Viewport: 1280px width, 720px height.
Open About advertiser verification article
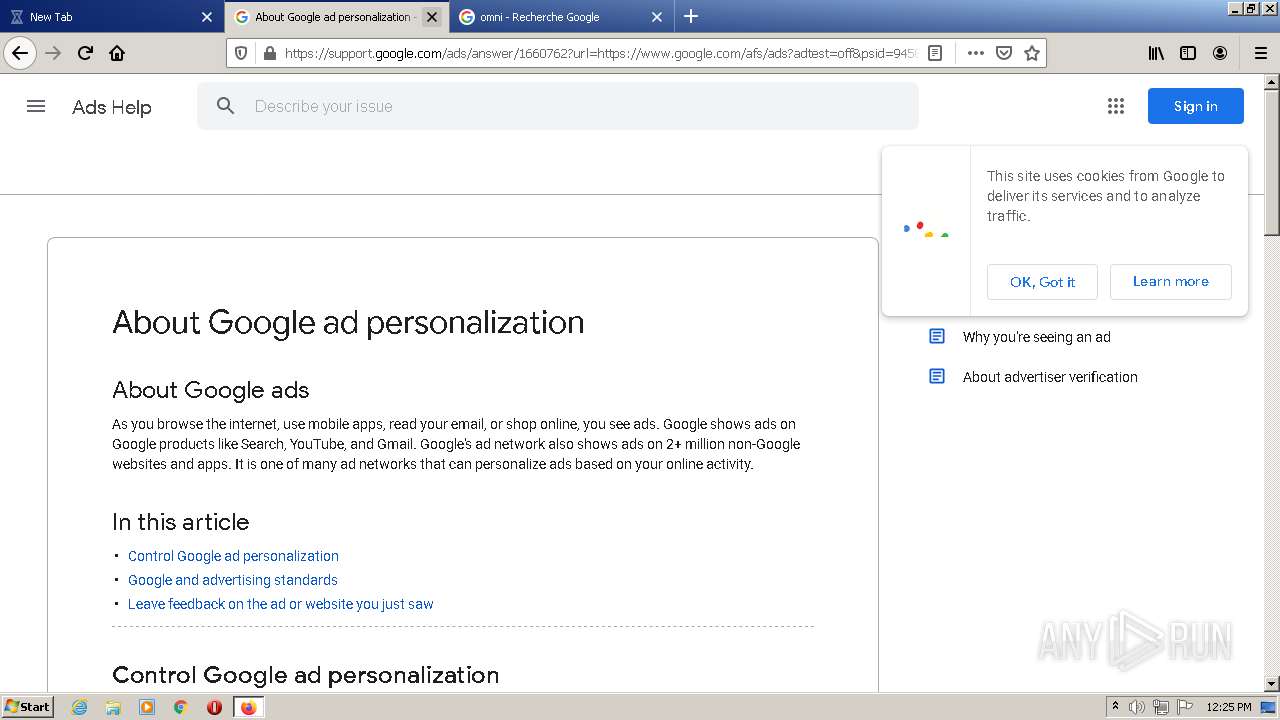point(1050,377)
